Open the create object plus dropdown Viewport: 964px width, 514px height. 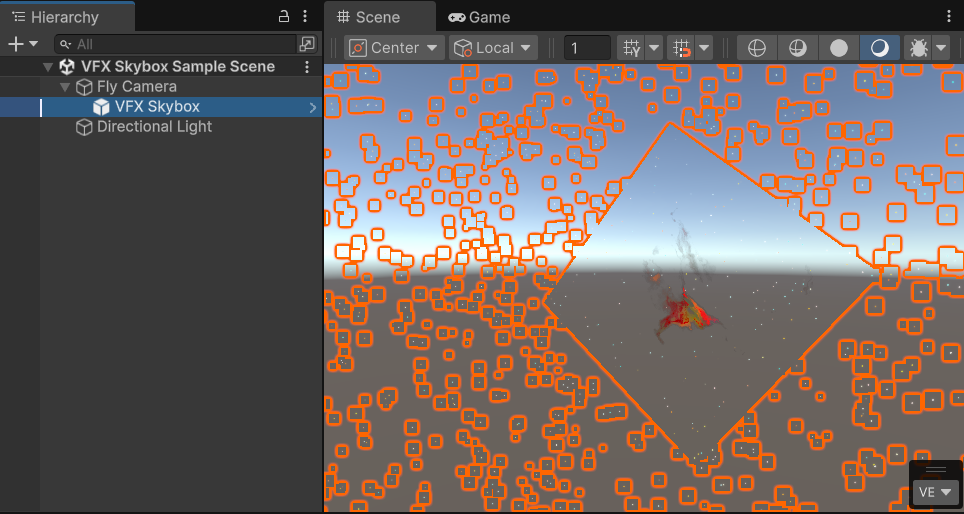coord(22,44)
